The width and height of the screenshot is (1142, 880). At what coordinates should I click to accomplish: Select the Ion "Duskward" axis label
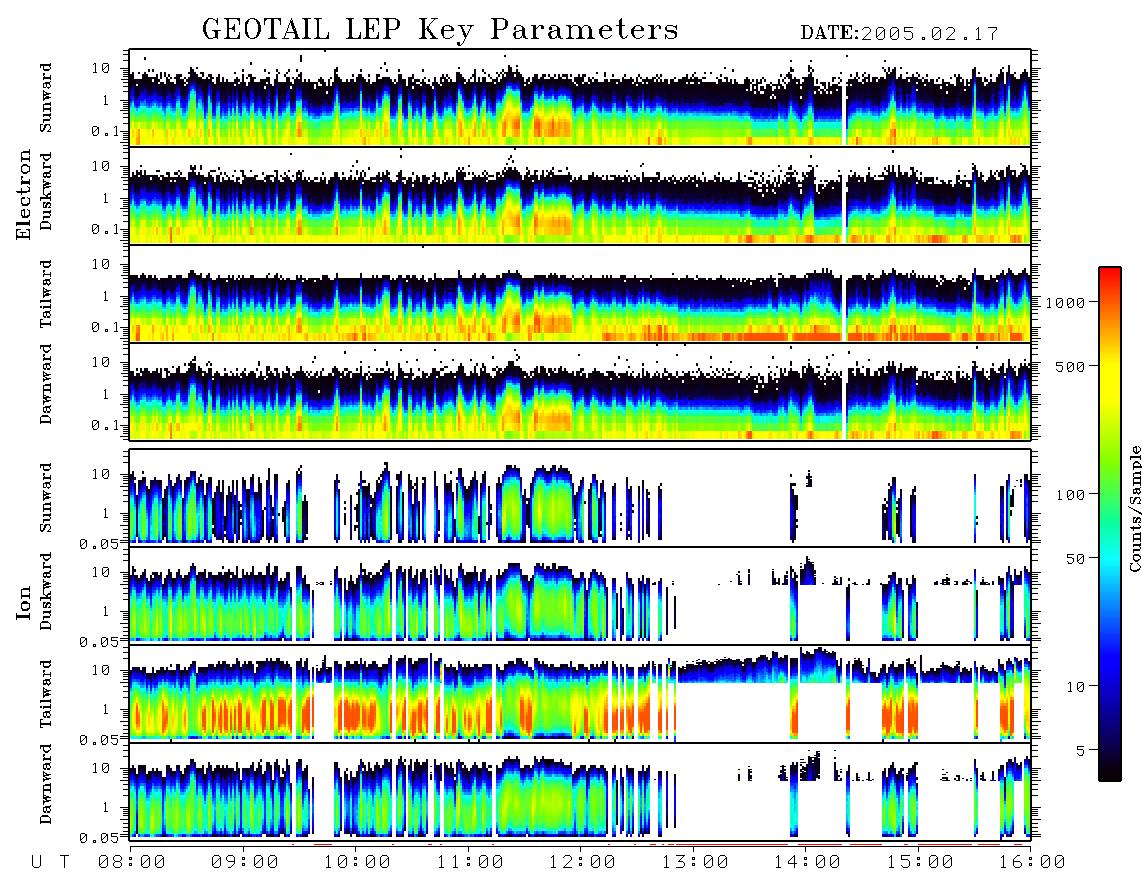pos(46,592)
